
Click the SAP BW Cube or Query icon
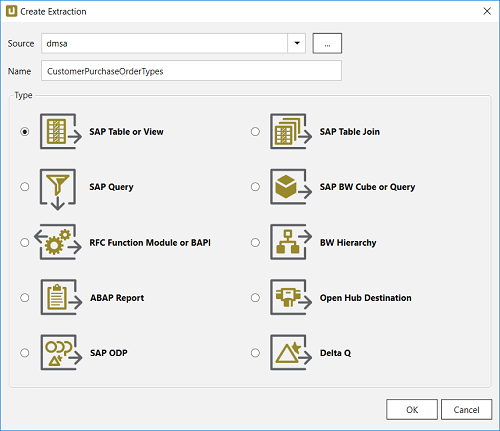click(291, 187)
